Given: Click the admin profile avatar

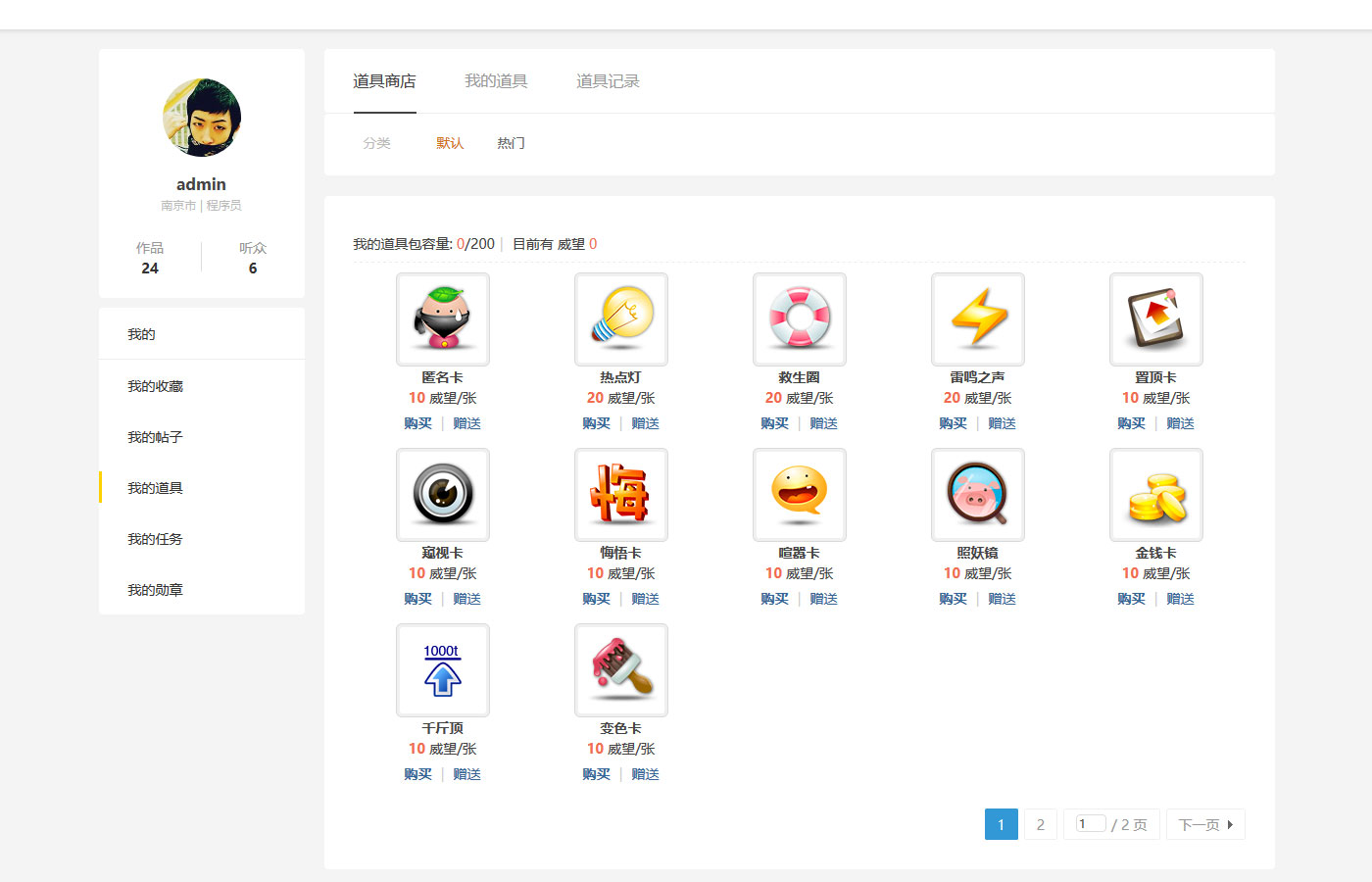Looking at the screenshot, I should click(202, 118).
